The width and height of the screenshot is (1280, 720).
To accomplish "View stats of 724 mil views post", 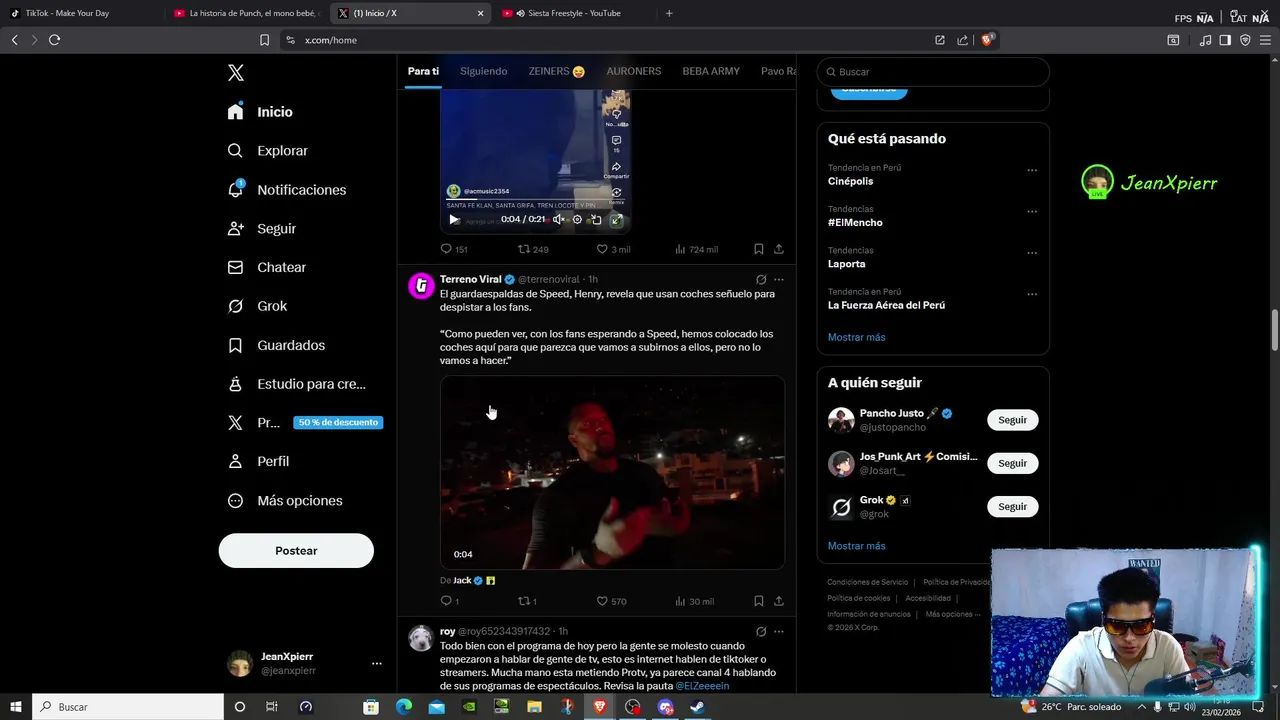I will 696,249.
